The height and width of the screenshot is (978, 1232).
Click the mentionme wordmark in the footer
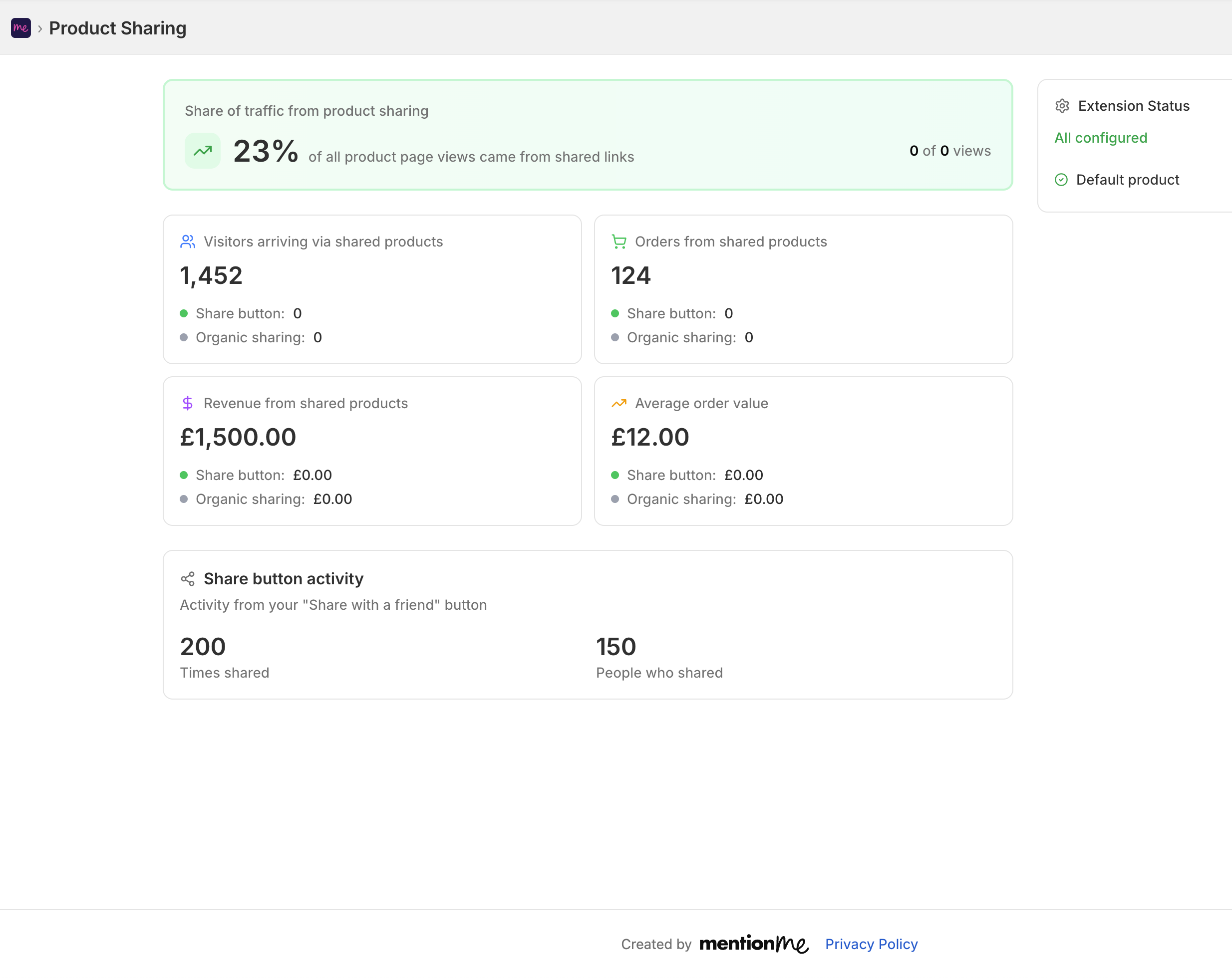coord(754,944)
